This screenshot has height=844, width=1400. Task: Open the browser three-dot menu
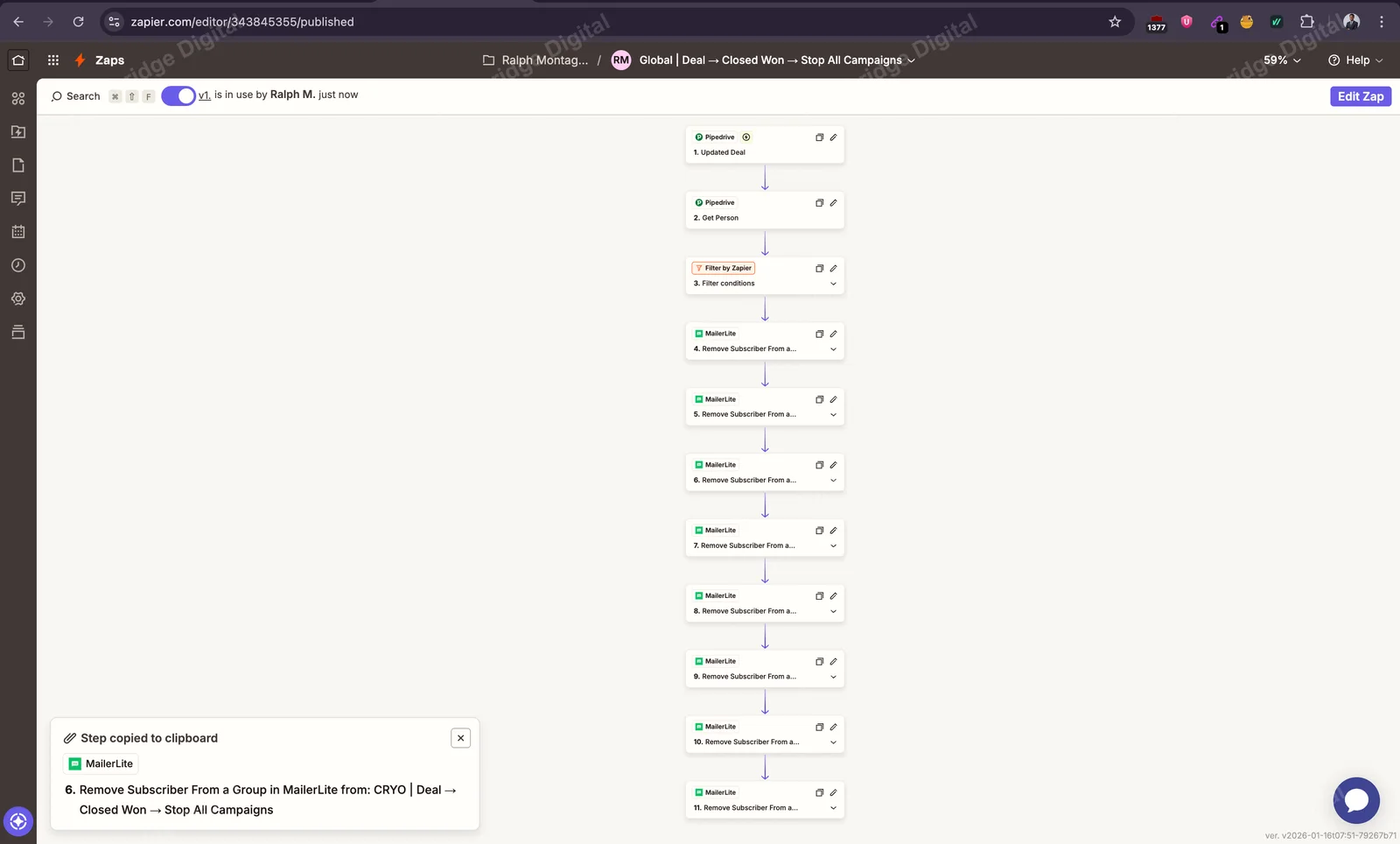pyautogui.click(x=1382, y=22)
